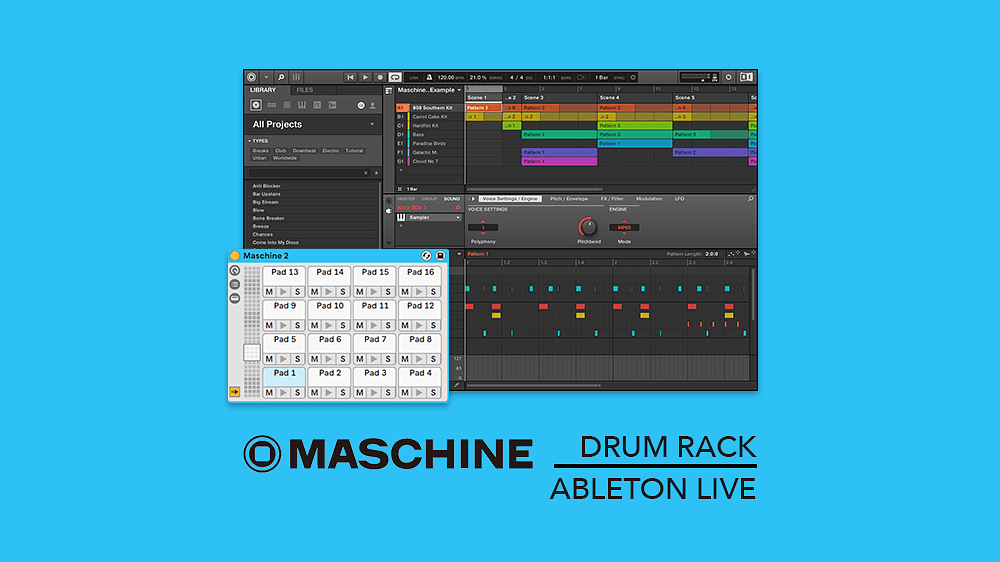
Task: Mute Pad 13 with its M button
Action: point(269,292)
